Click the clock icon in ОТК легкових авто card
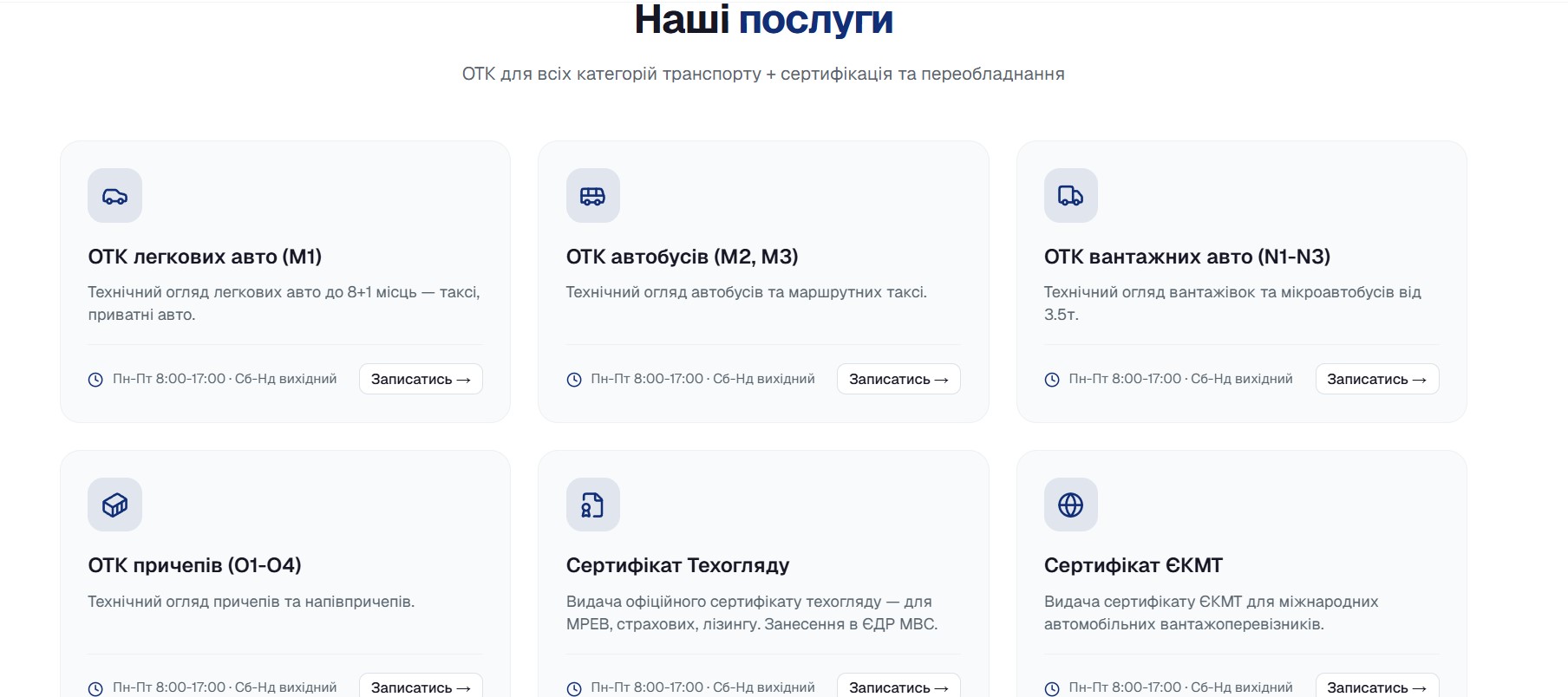 pos(95,380)
